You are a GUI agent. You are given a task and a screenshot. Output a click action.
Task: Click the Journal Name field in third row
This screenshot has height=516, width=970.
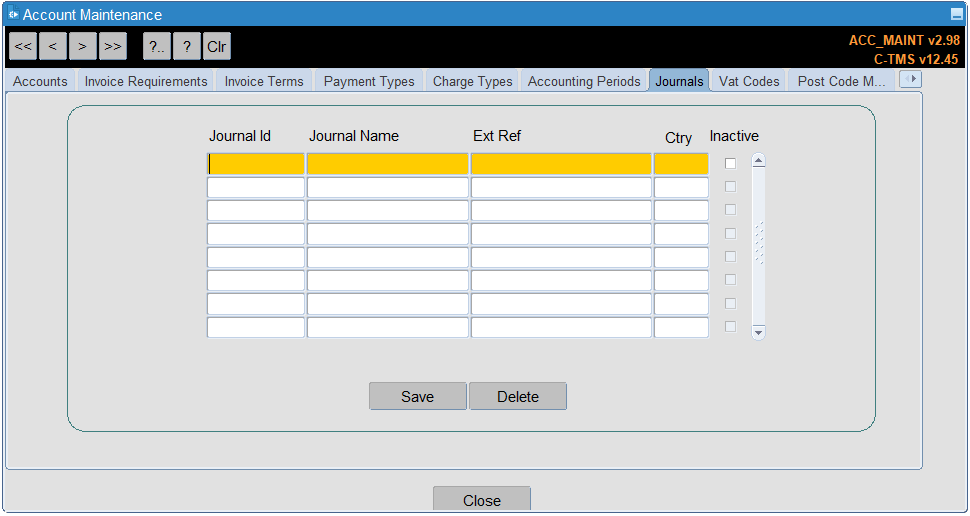coord(387,210)
